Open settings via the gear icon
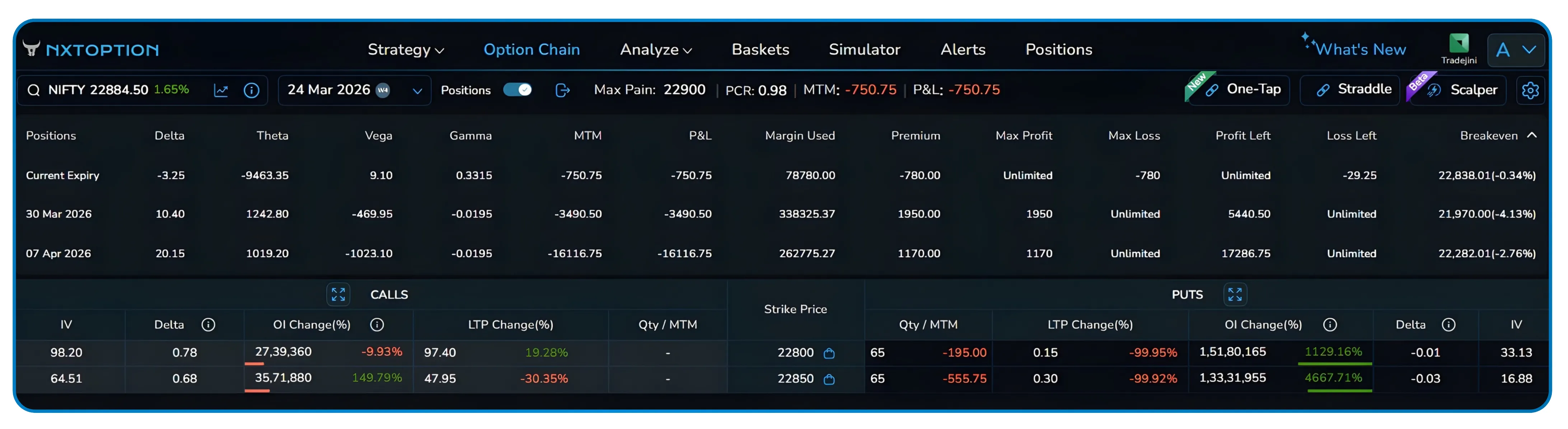The width and height of the screenshot is (1568, 429). pos(1530,90)
